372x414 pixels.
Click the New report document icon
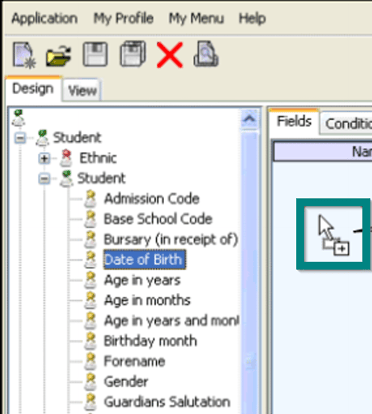click(x=24, y=55)
